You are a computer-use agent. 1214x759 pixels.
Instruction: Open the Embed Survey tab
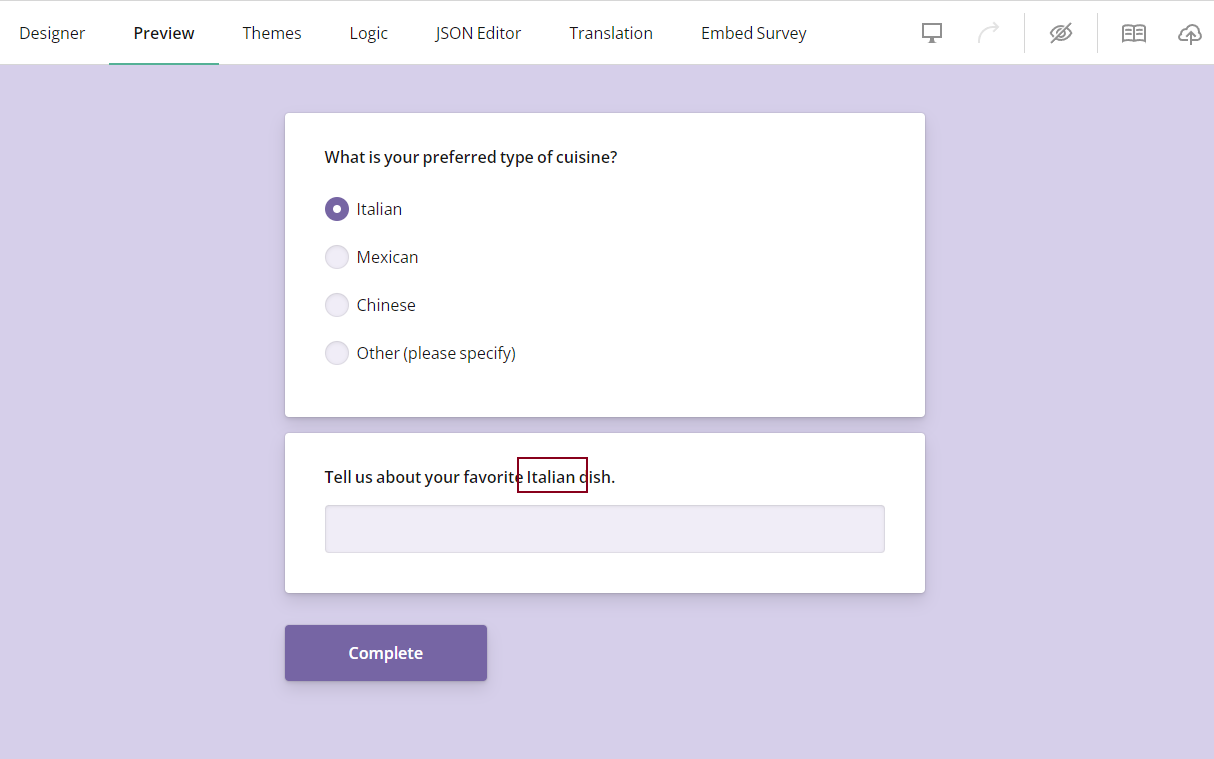click(x=753, y=32)
